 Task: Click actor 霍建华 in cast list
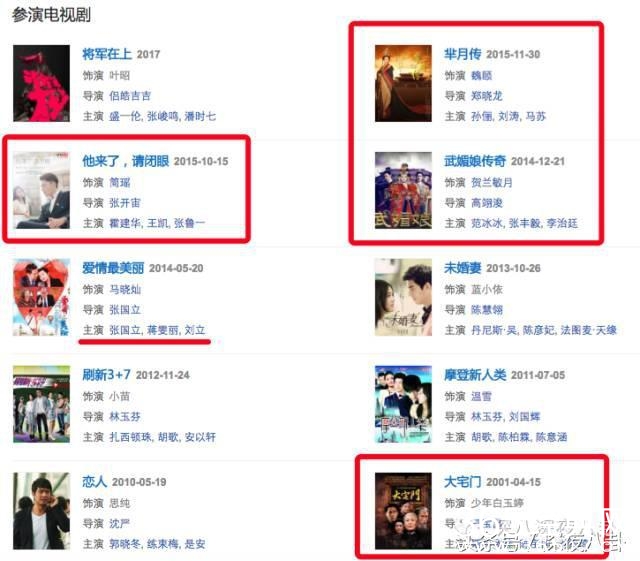pyautogui.click(x=126, y=223)
